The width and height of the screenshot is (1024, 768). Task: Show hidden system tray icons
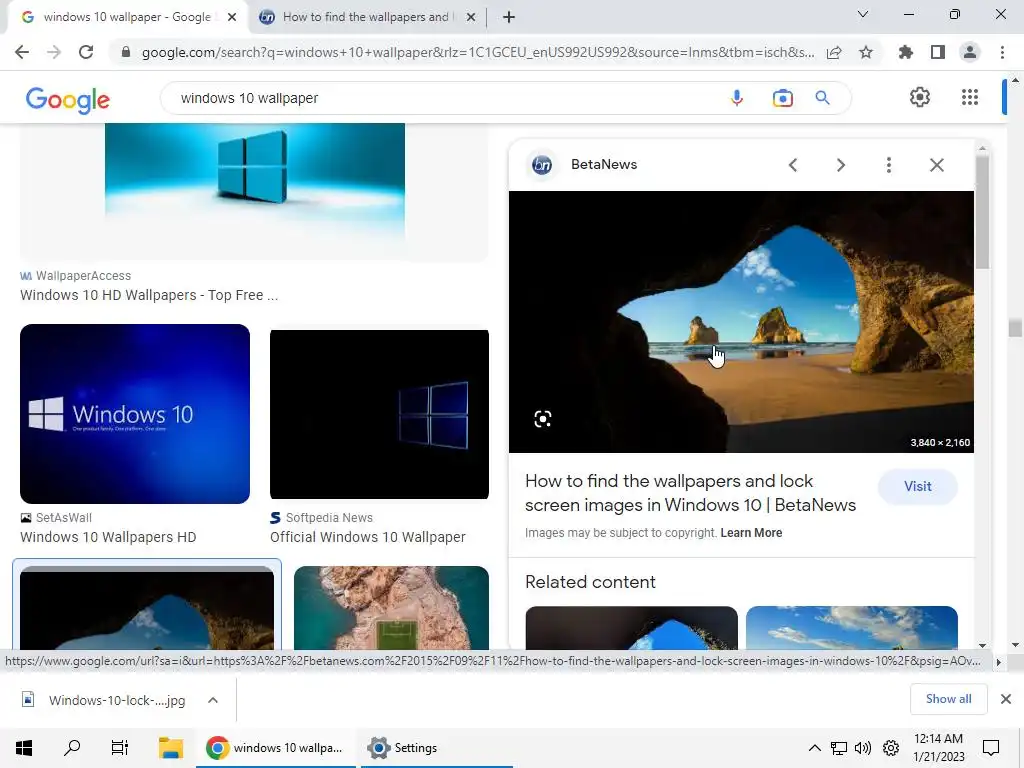[x=814, y=748]
